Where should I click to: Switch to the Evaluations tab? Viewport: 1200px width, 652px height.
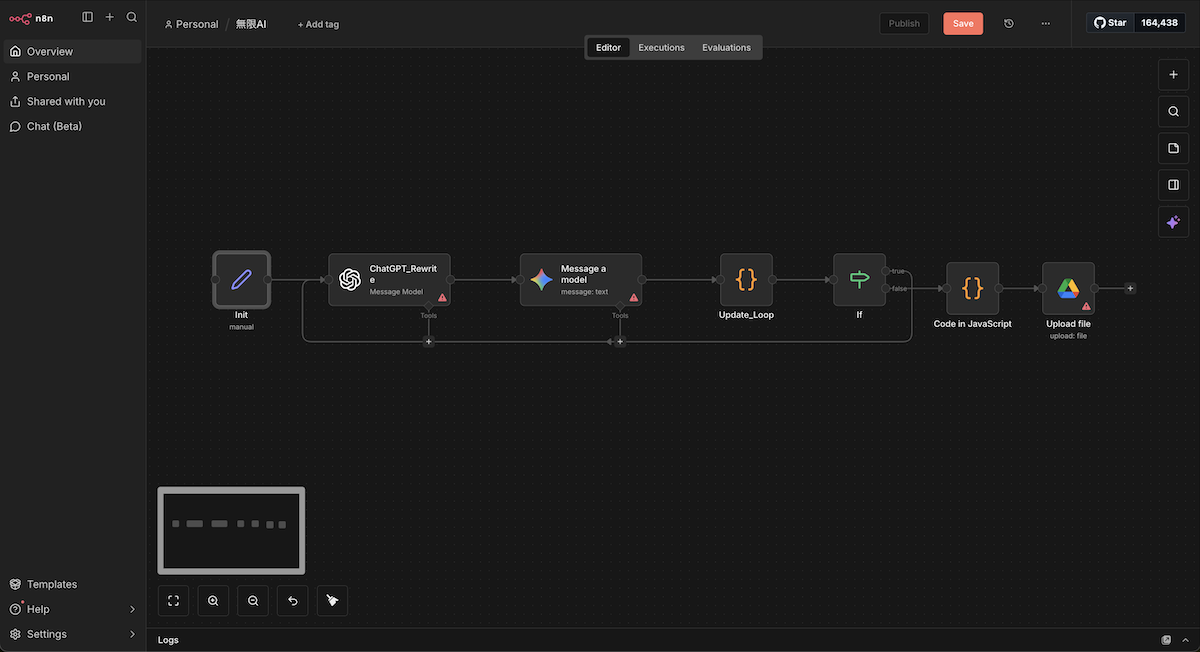[x=726, y=48]
